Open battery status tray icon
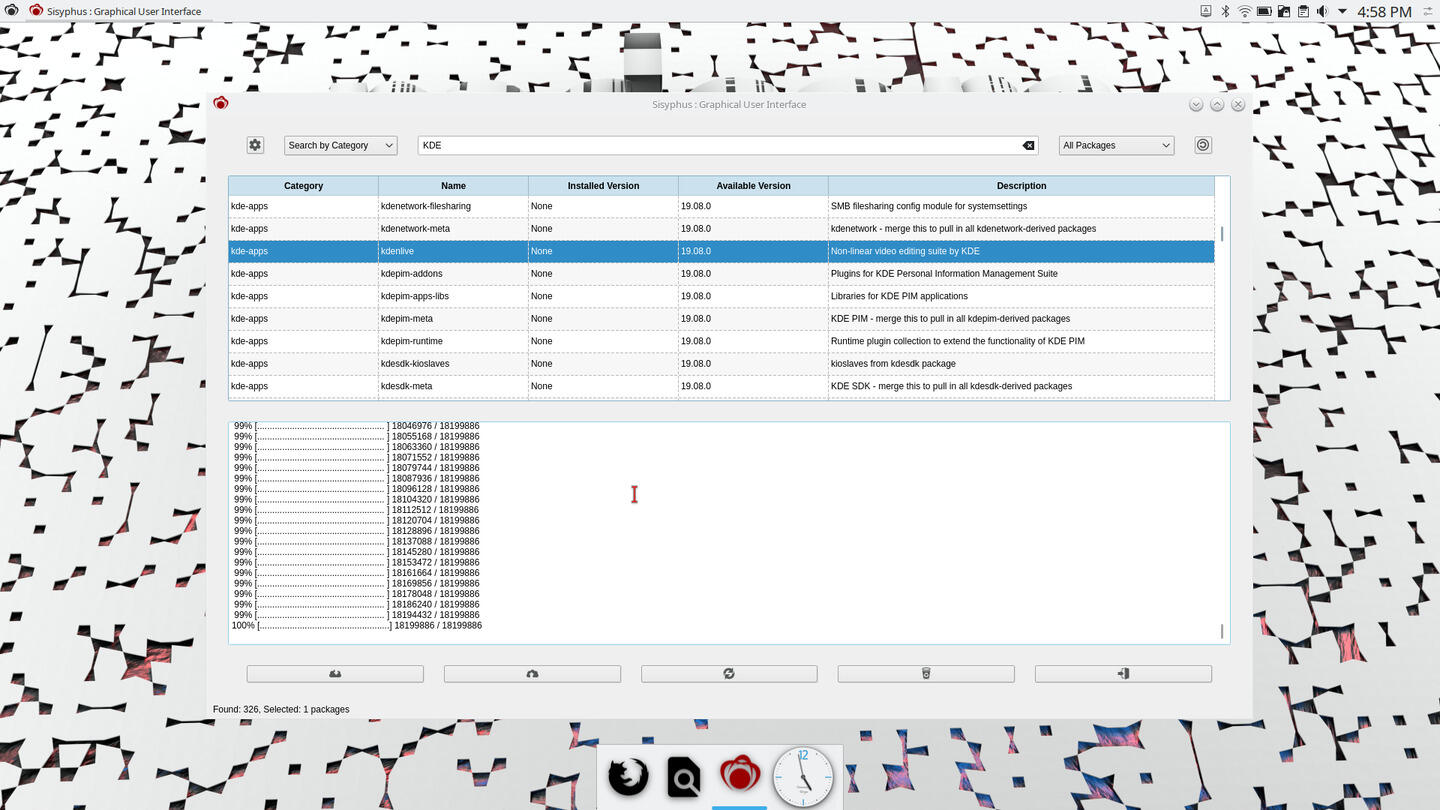The height and width of the screenshot is (810, 1440). pyautogui.click(x=1264, y=11)
